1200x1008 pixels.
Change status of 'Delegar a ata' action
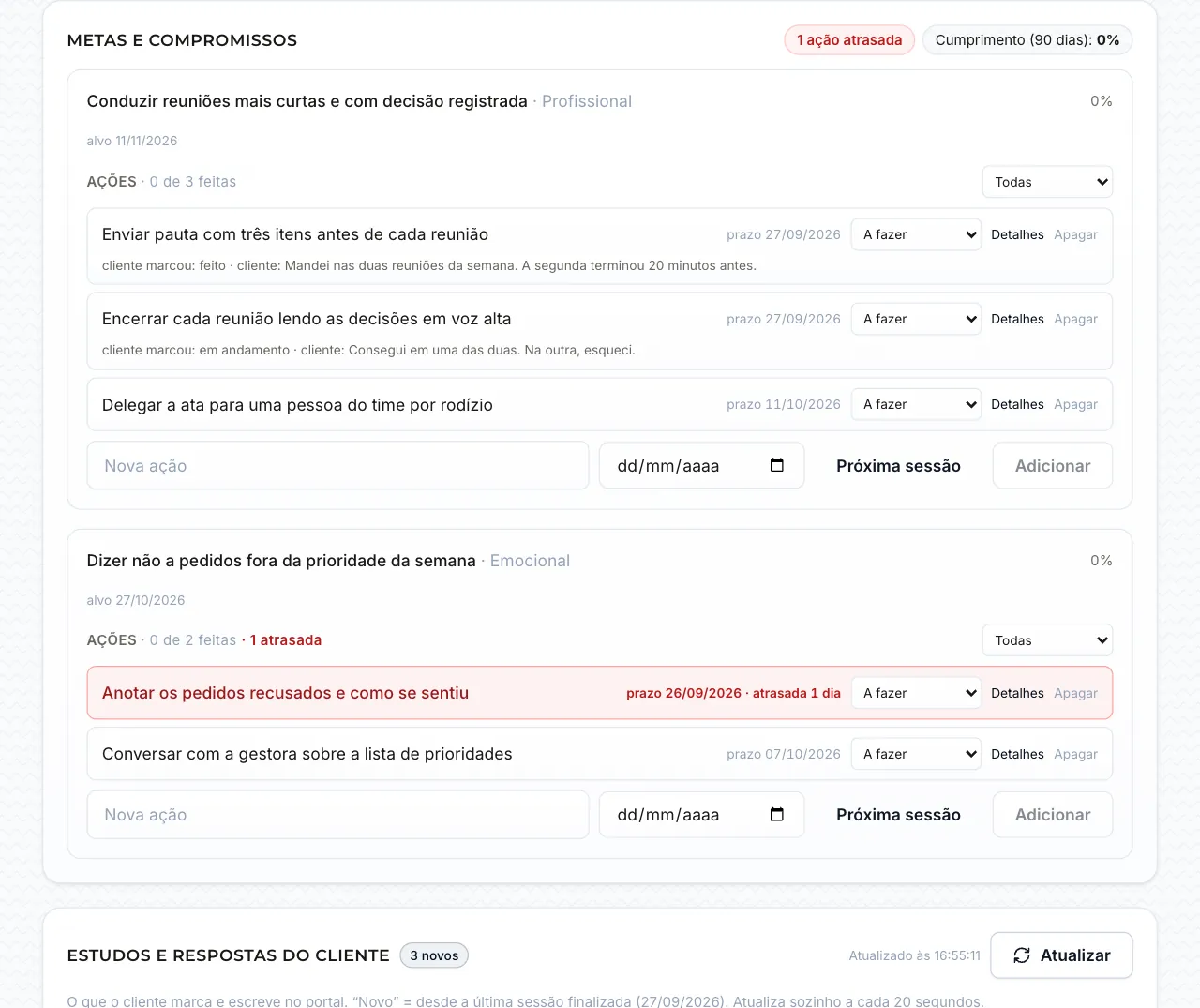pyautogui.click(x=916, y=404)
